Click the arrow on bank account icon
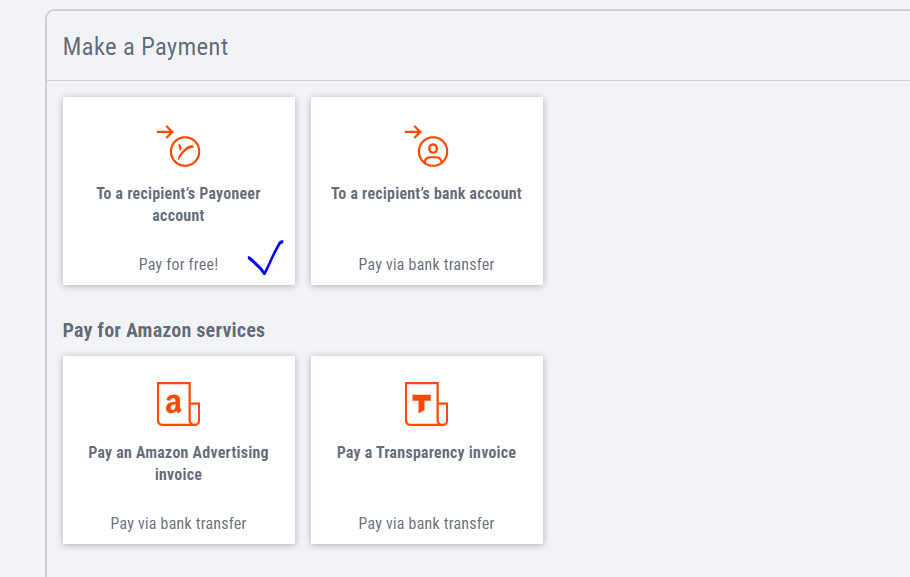The height and width of the screenshot is (577, 910). (413, 132)
